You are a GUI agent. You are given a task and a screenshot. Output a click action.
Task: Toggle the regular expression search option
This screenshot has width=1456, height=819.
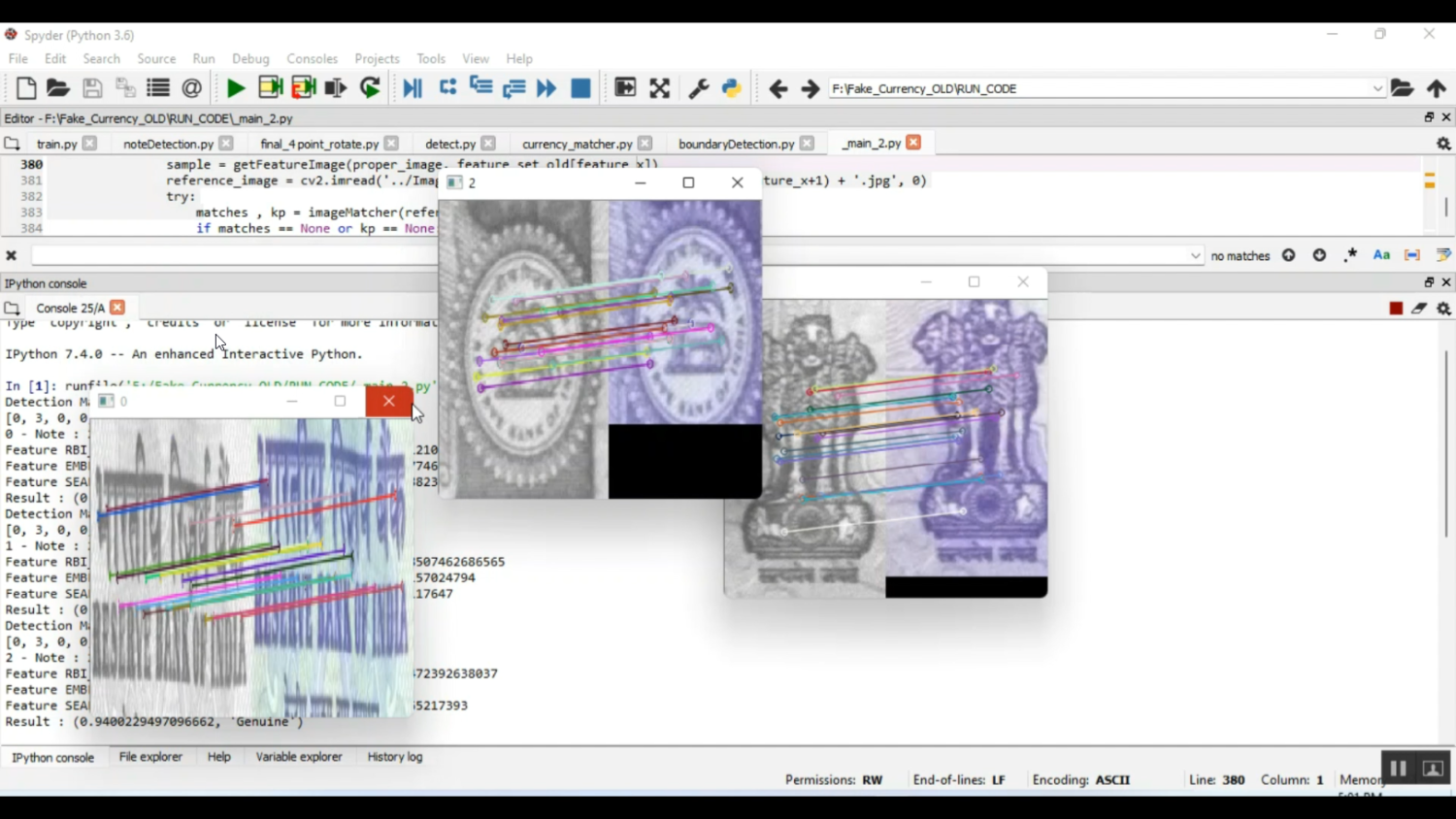pos(1350,255)
